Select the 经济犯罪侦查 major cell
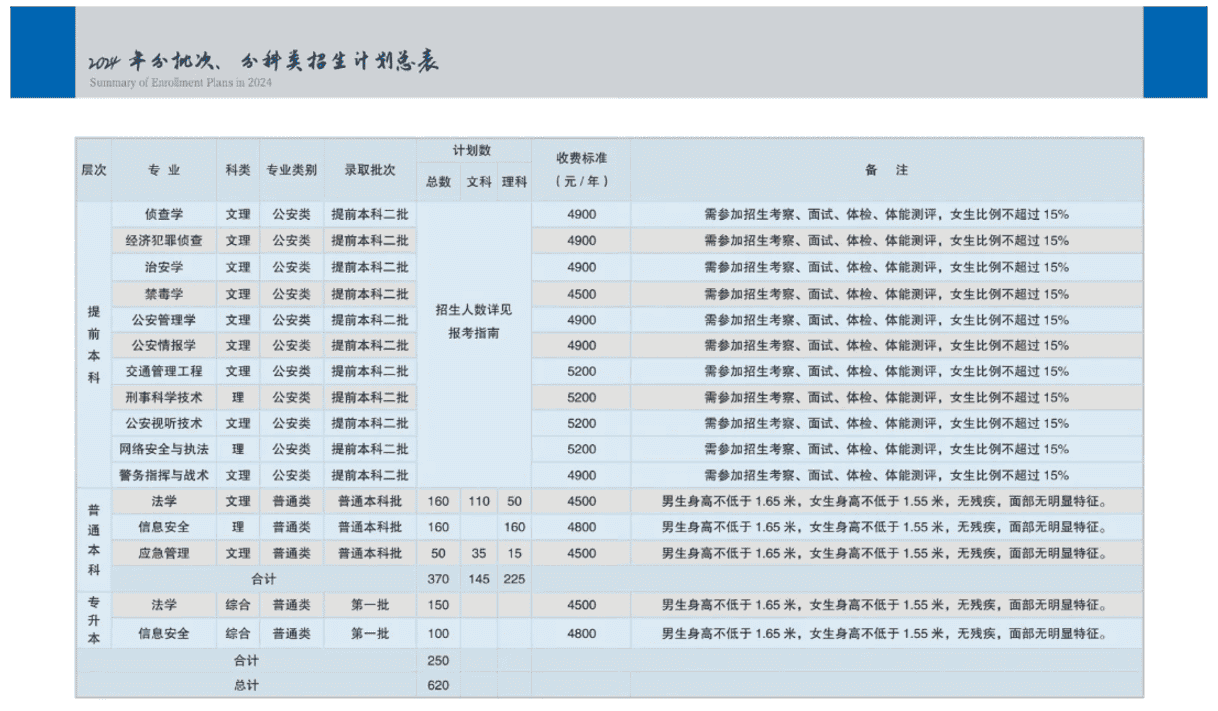The image size is (1218, 711). [164, 241]
